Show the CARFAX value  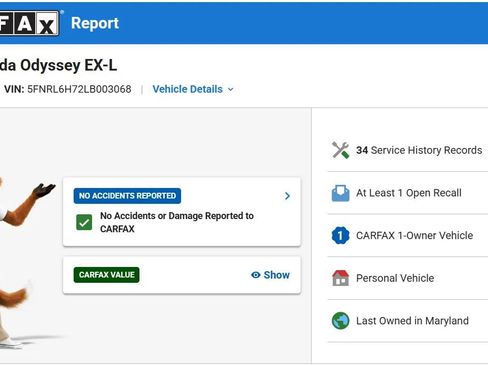coord(270,275)
